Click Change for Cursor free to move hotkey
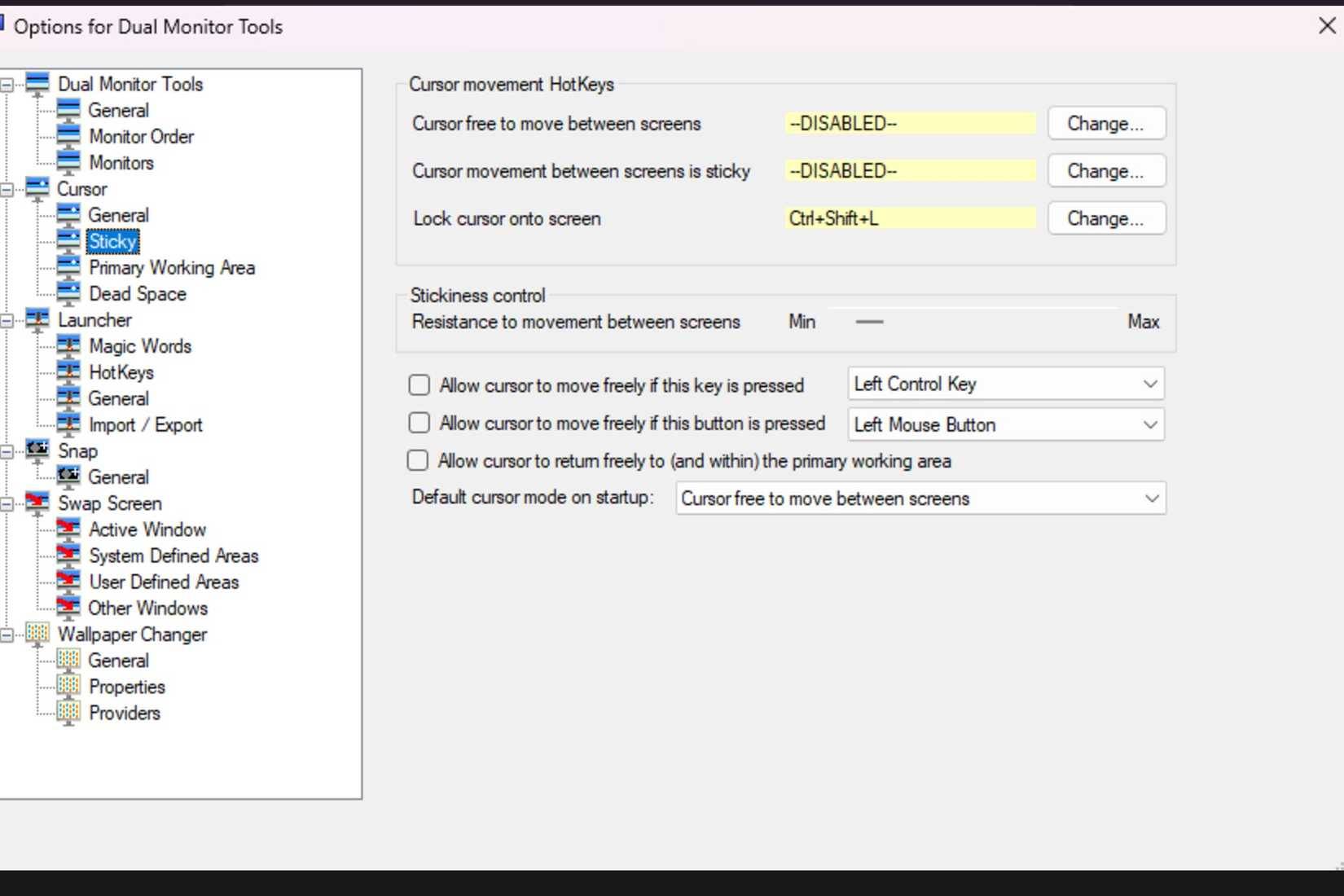 click(1105, 124)
